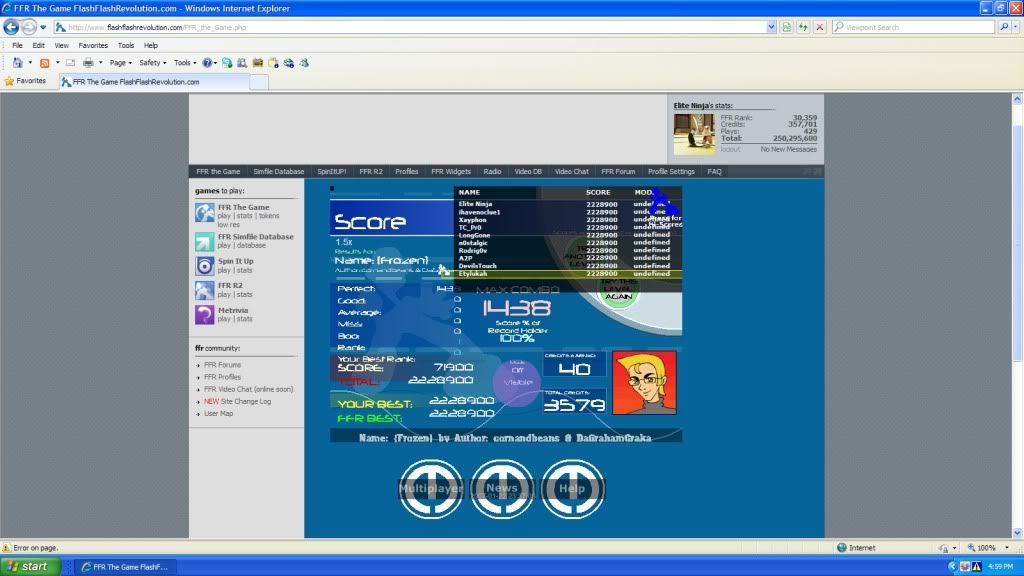Expand the address bar history dropdown
This screenshot has width=1024, height=576.
pos(769,27)
